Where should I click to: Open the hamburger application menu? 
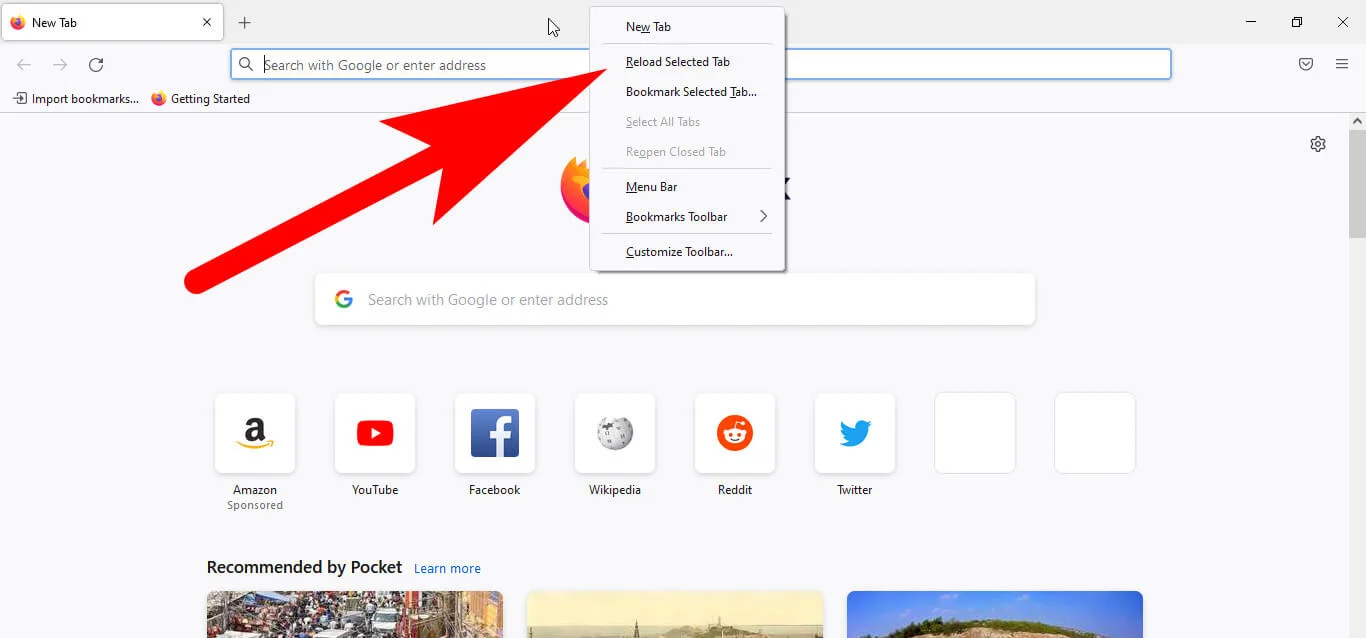pyautogui.click(x=1342, y=64)
